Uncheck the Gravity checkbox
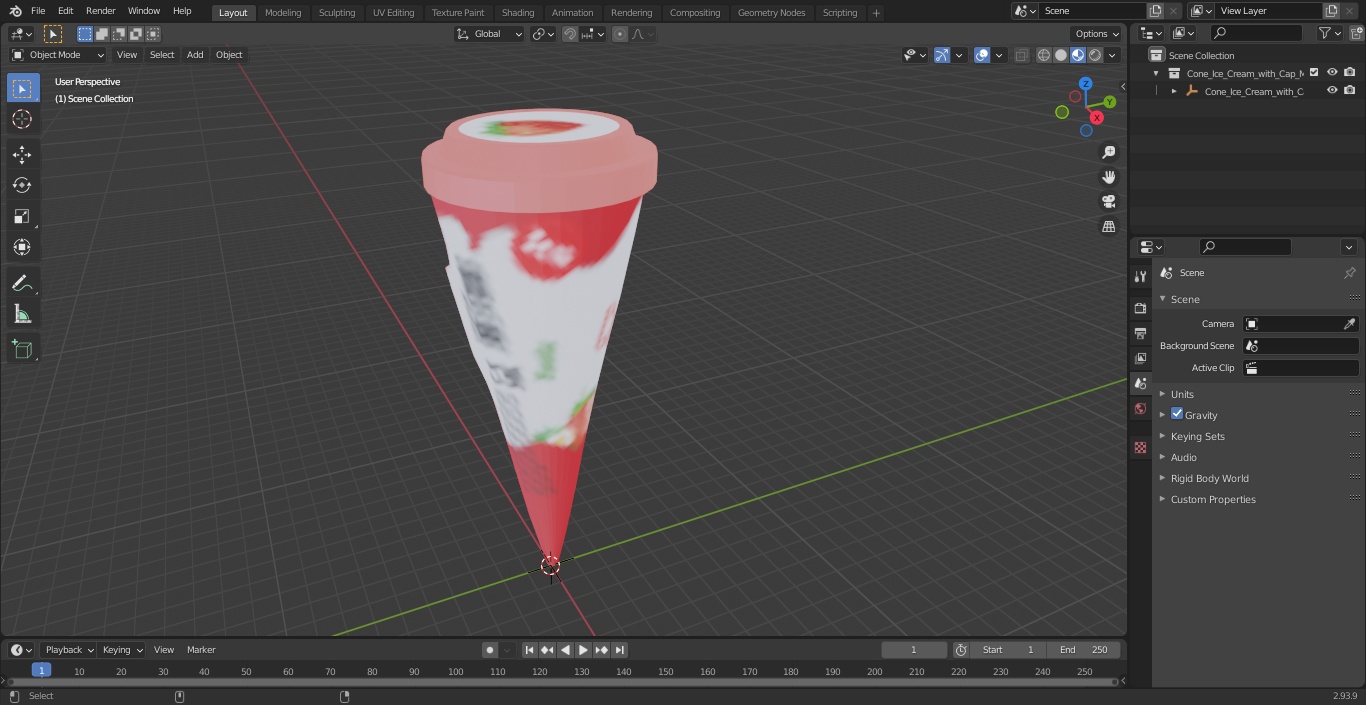This screenshot has width=1366, height=705. click(1177, 414)
